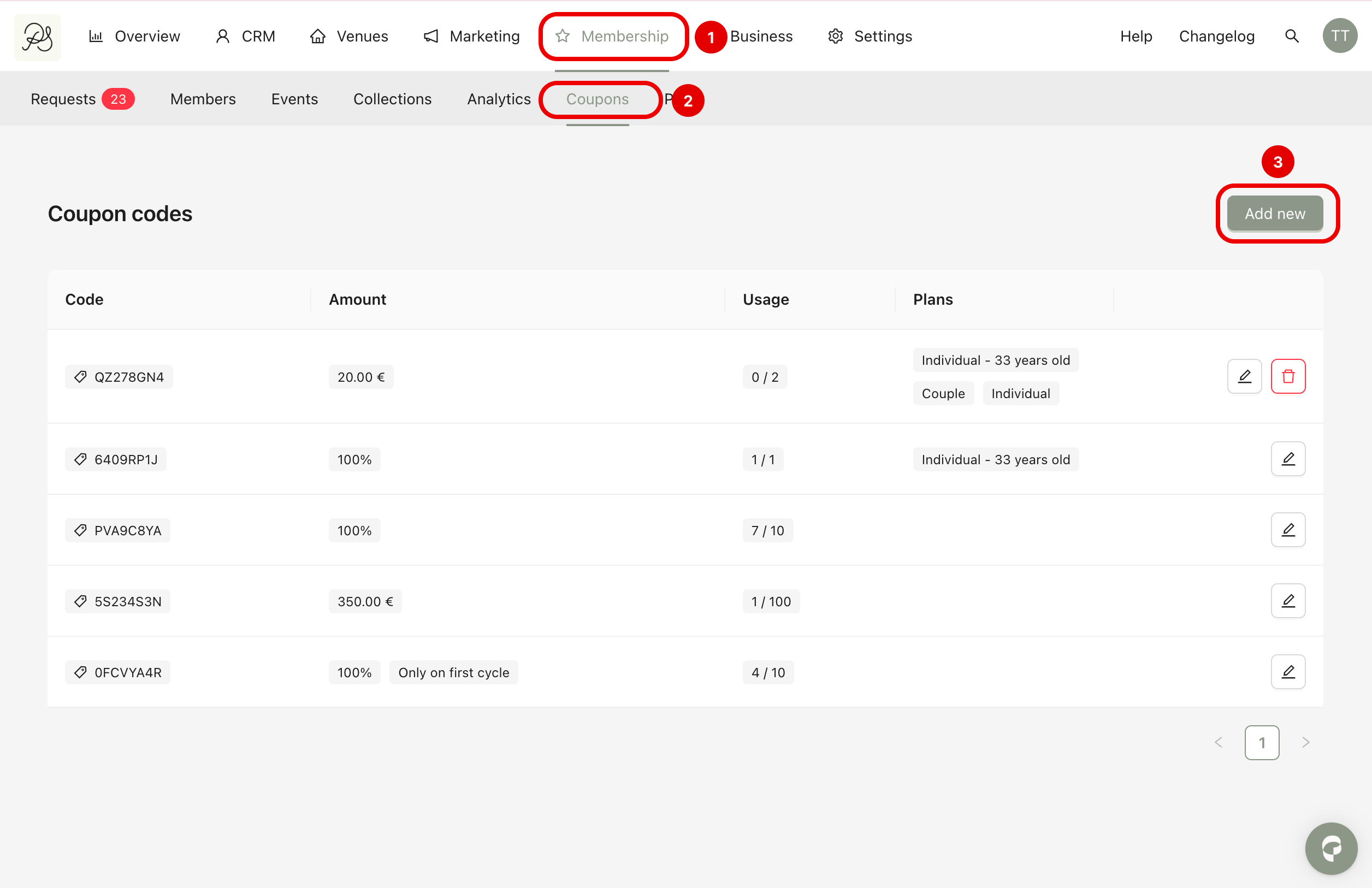The height and width of the screenshot is (888, 1372).
Task: Click the Add new button
Action: [1274, 214]
